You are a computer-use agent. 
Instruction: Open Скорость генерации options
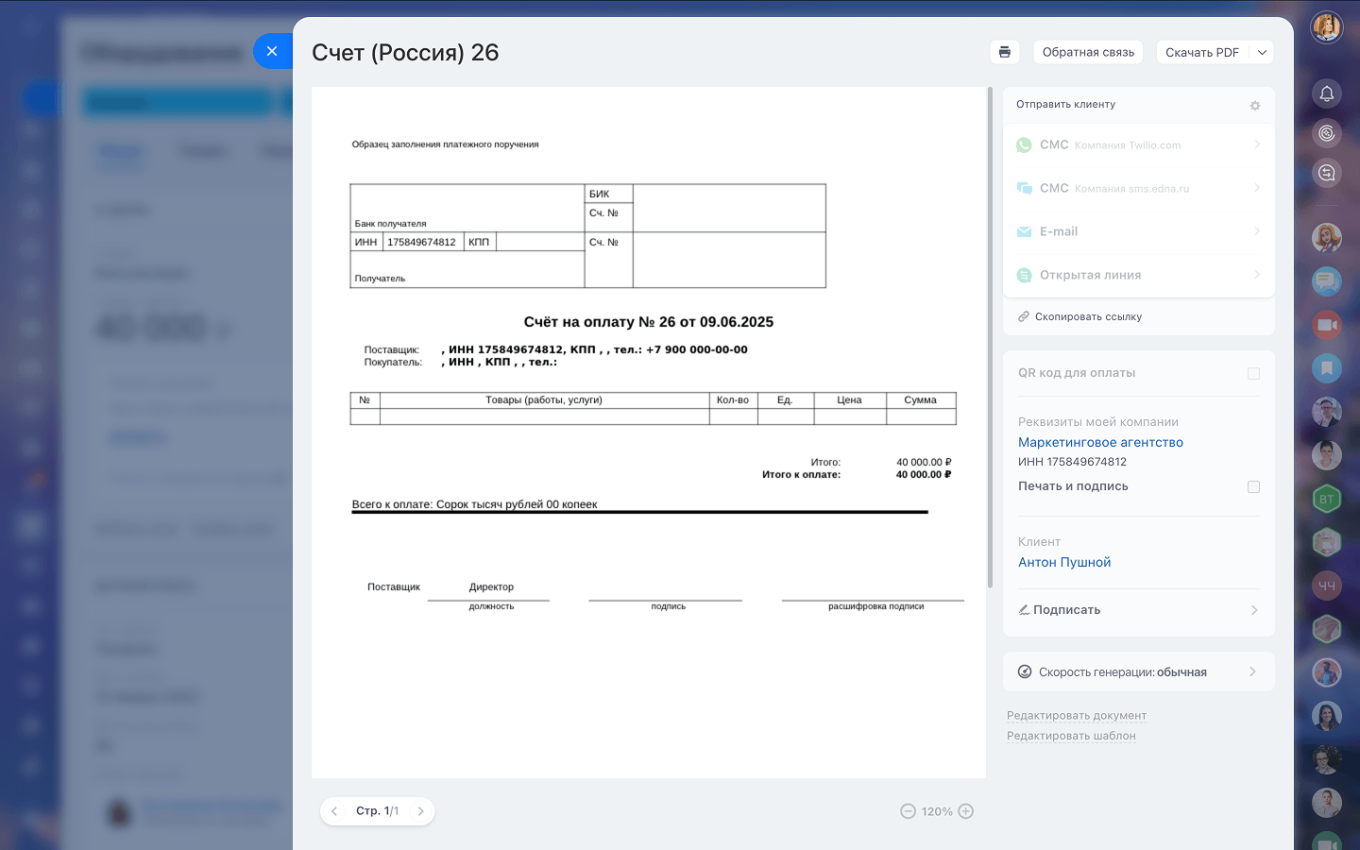pos(1138,672)
